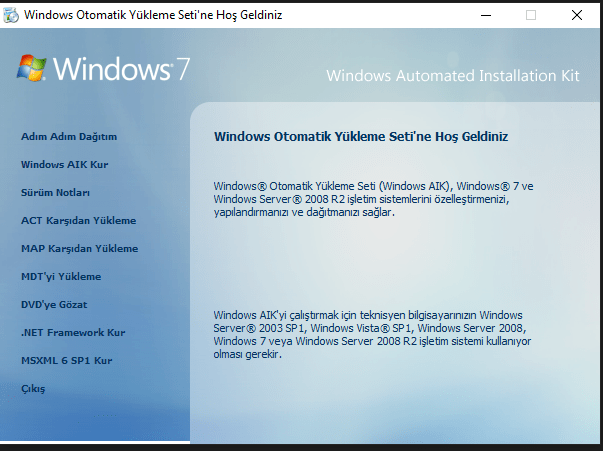The height and width of the screenshot is (451, 603).
Task: Exit the setup with Çıkış
Action: [x=33, y=389]
